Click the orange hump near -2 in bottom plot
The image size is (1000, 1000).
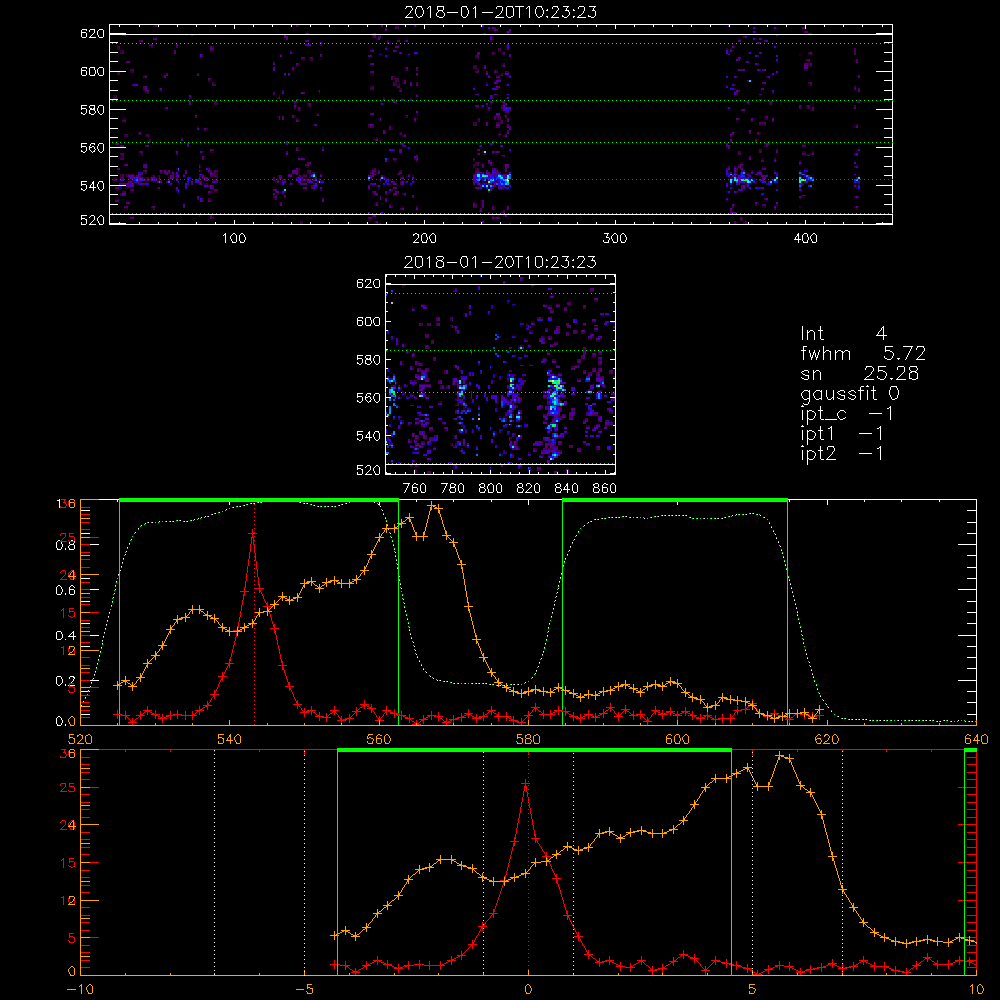[x=448, y=860]
